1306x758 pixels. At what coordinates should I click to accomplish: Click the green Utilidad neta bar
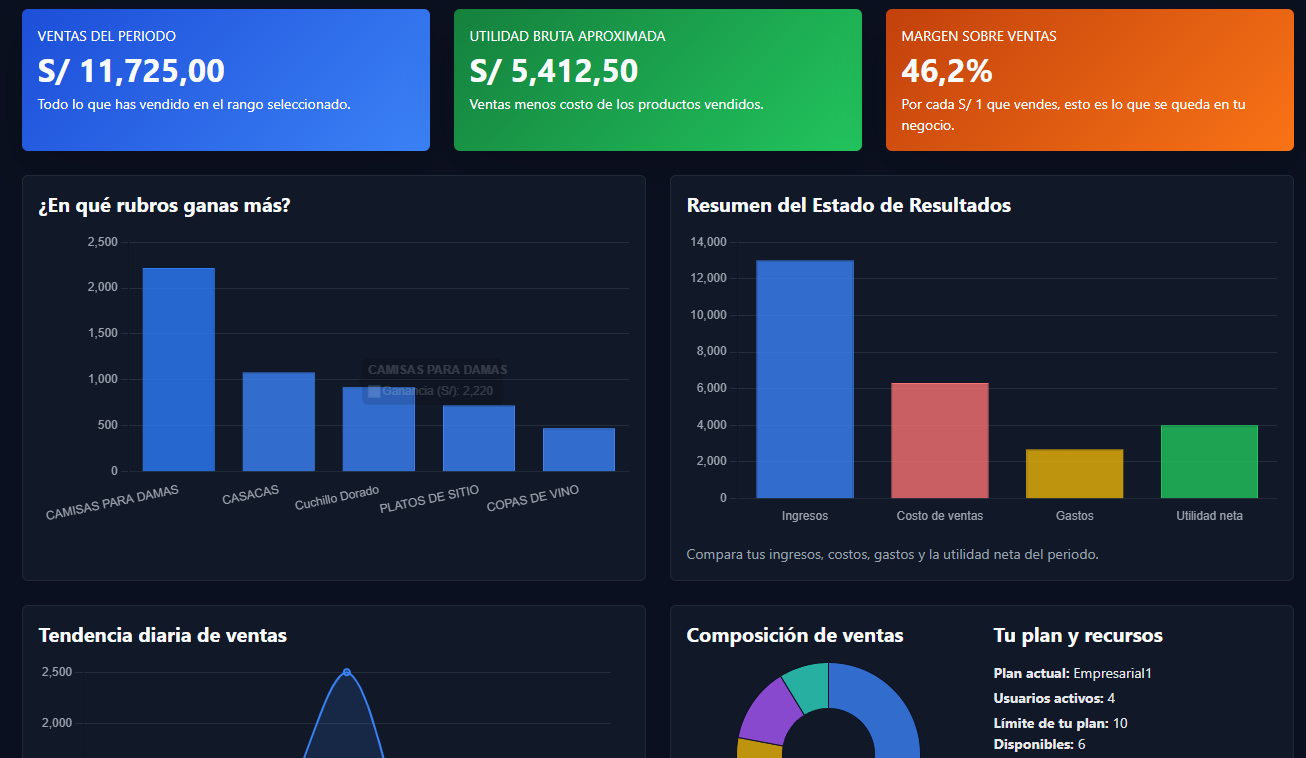coord(1209,461)
